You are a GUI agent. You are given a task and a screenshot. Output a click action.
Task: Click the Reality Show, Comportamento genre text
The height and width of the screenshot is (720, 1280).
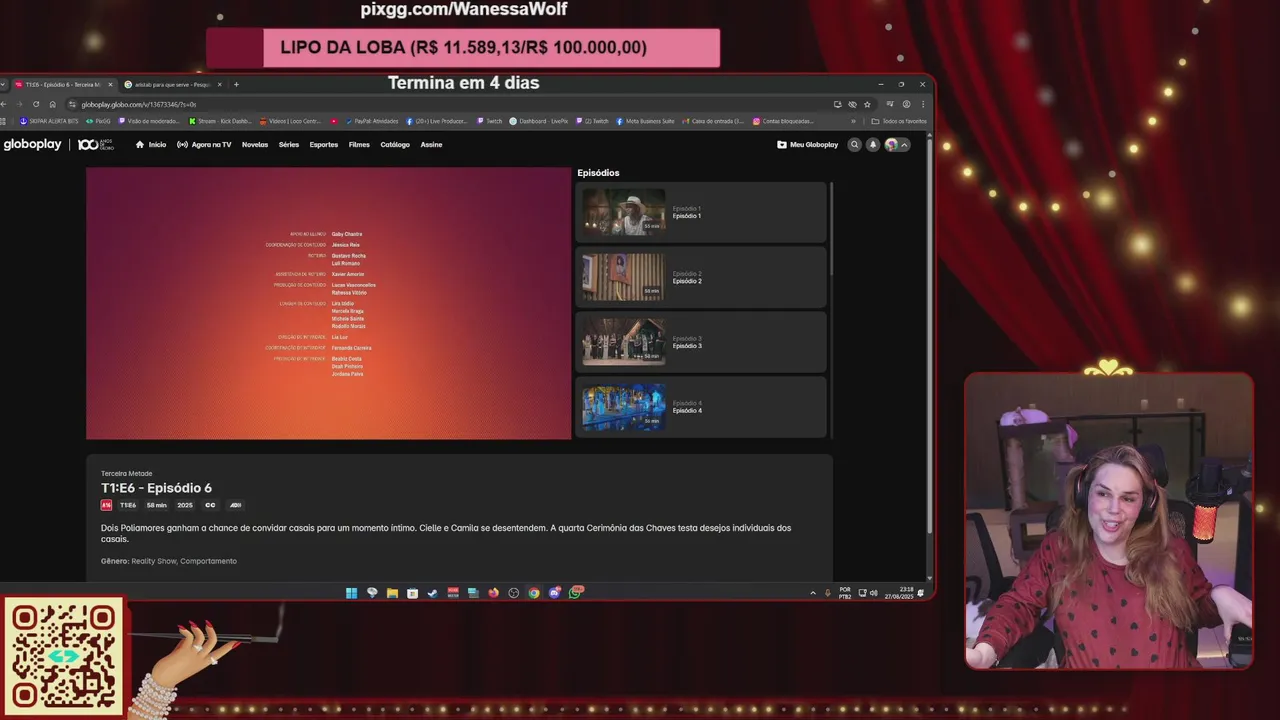point(184,561)
